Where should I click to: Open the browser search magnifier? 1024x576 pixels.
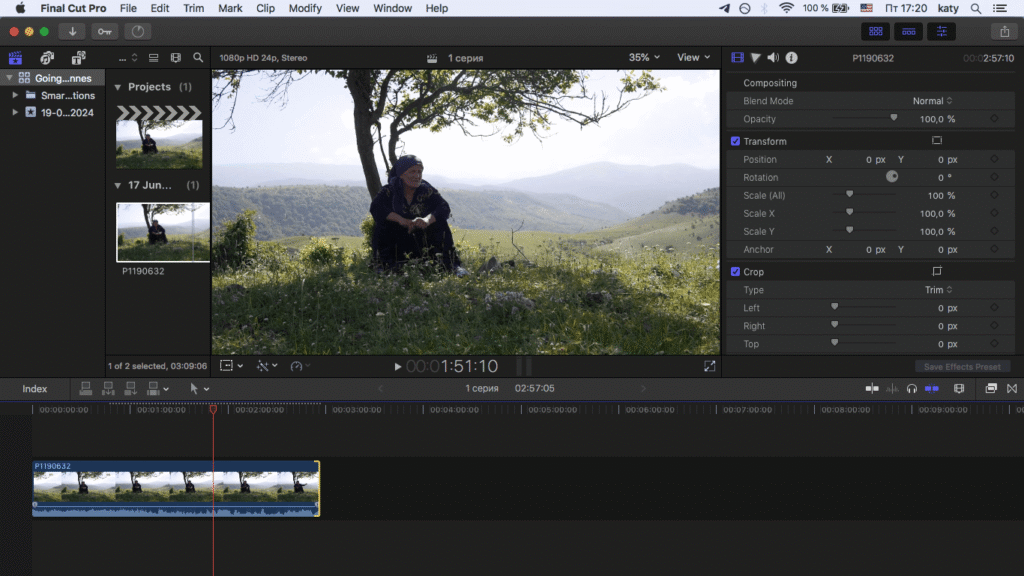point(198,58)
